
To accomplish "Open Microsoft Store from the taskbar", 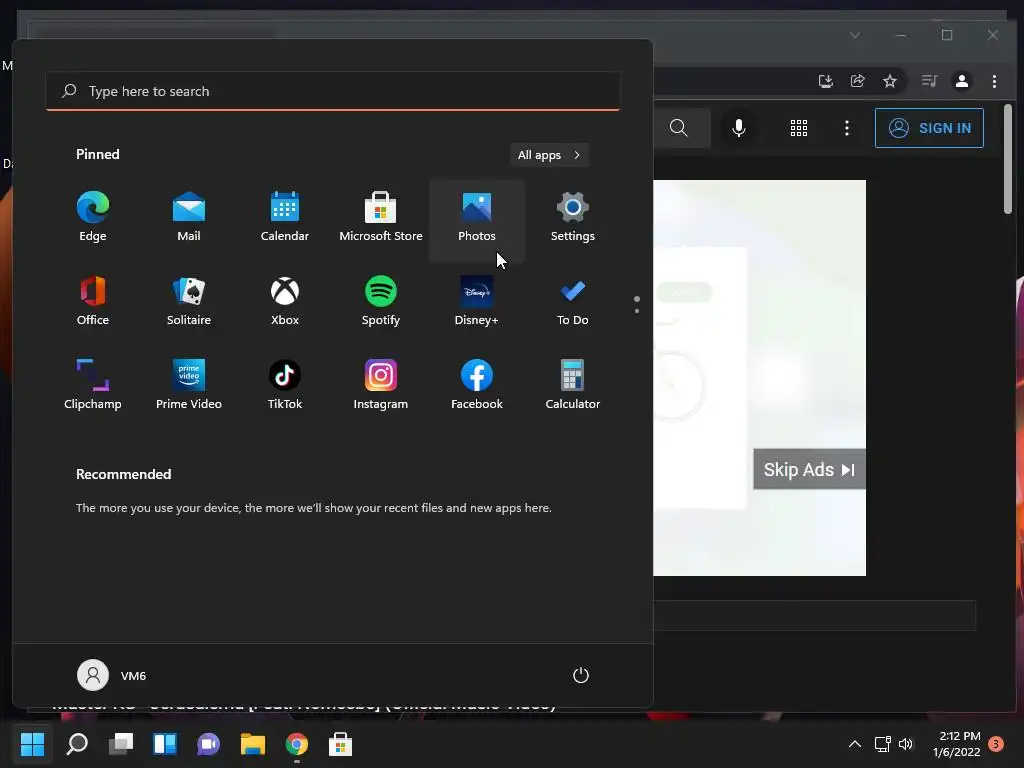I will pos(340,744).
